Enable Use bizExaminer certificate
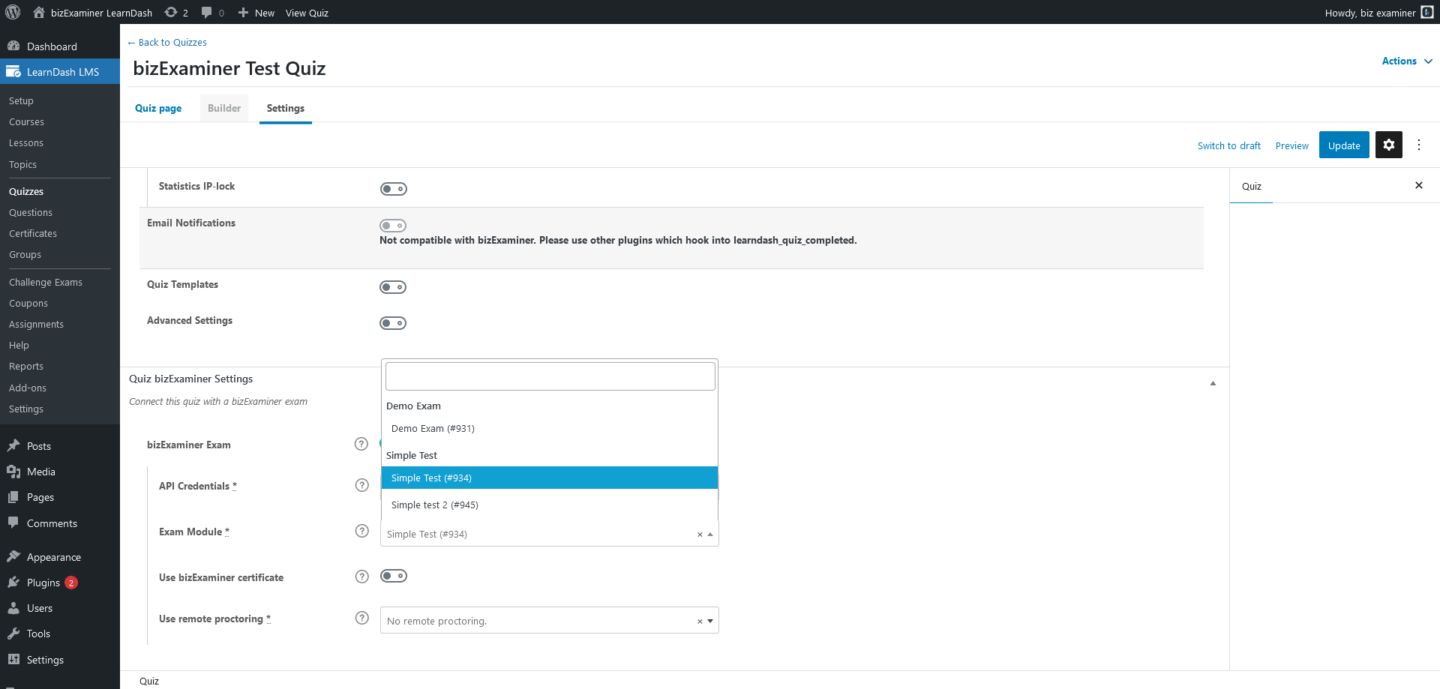Image resolution: width=1440 pixels, height=689 pixels. [393, 576]
